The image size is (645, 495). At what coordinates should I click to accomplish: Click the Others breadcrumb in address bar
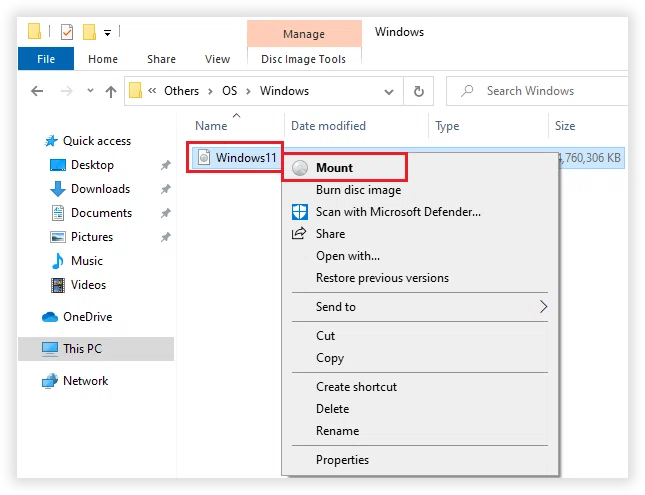(x=181, y=91)
